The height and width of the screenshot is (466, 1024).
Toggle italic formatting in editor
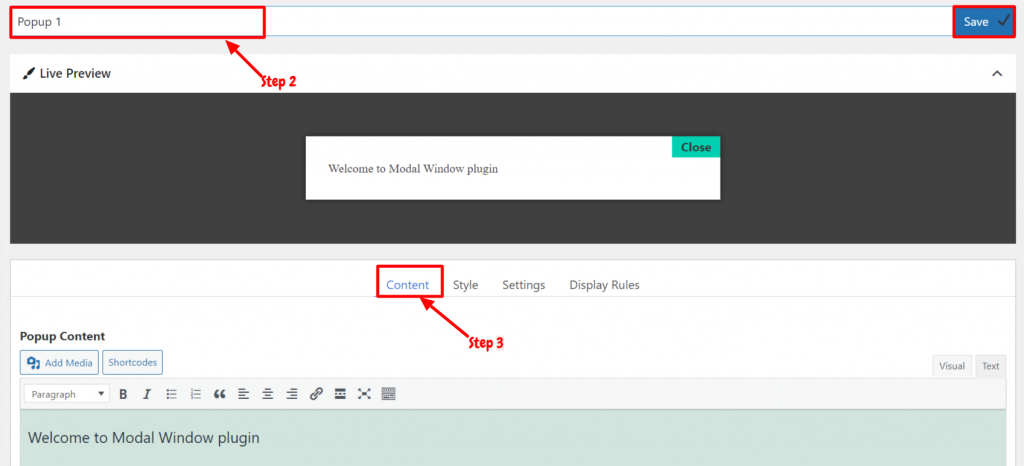click(147, 394)
